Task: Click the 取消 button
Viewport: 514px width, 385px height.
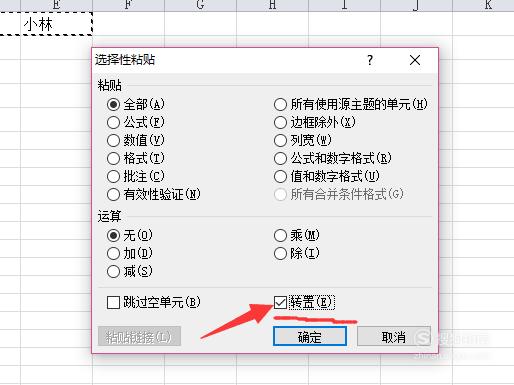Action: [394, 336]
